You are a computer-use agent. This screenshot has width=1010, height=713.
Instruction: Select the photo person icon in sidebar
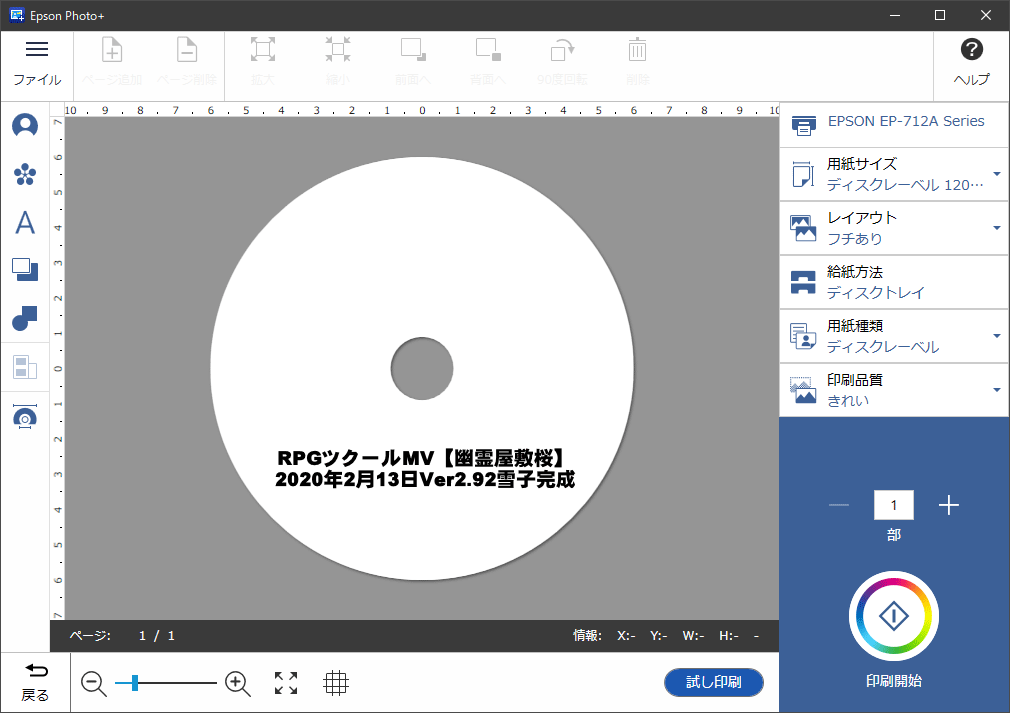tap(25, 125)
